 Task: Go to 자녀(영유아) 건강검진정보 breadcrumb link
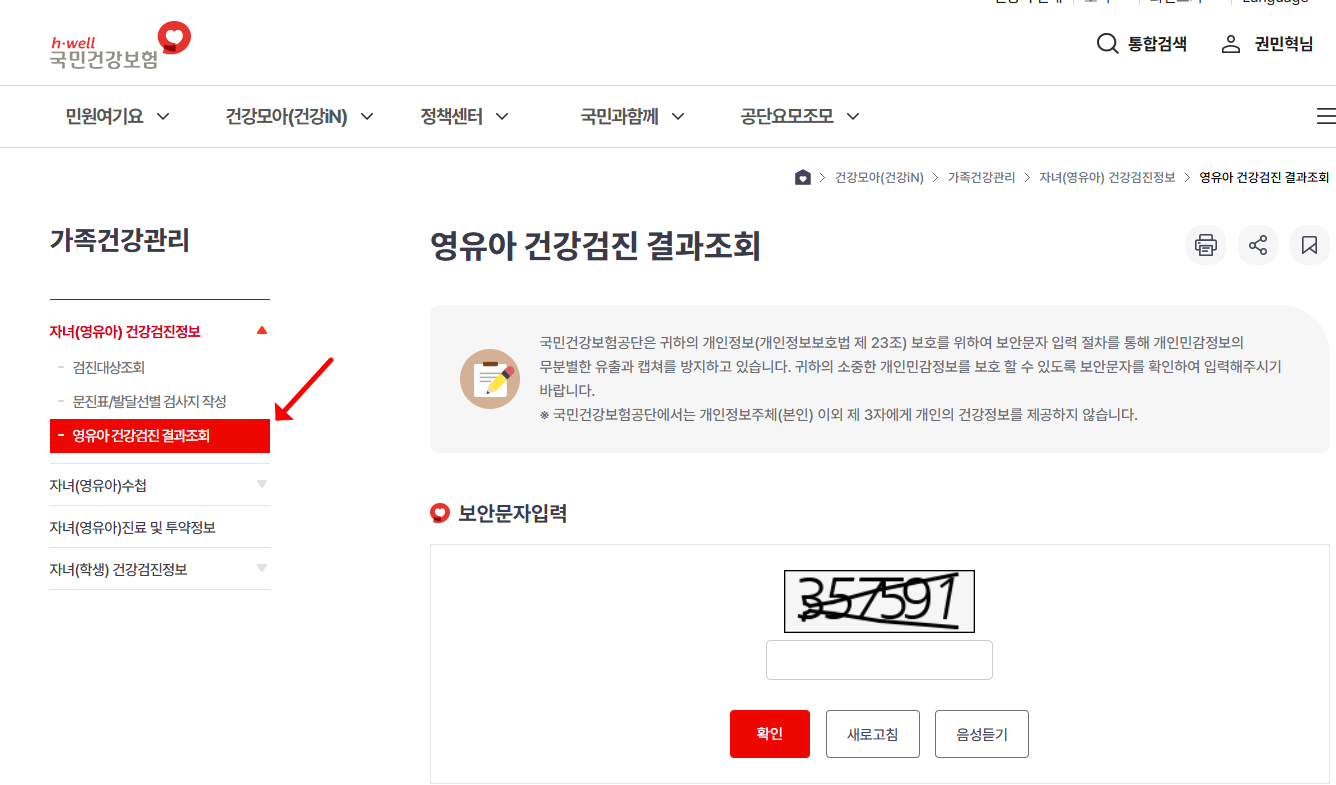pos(1107,177)
